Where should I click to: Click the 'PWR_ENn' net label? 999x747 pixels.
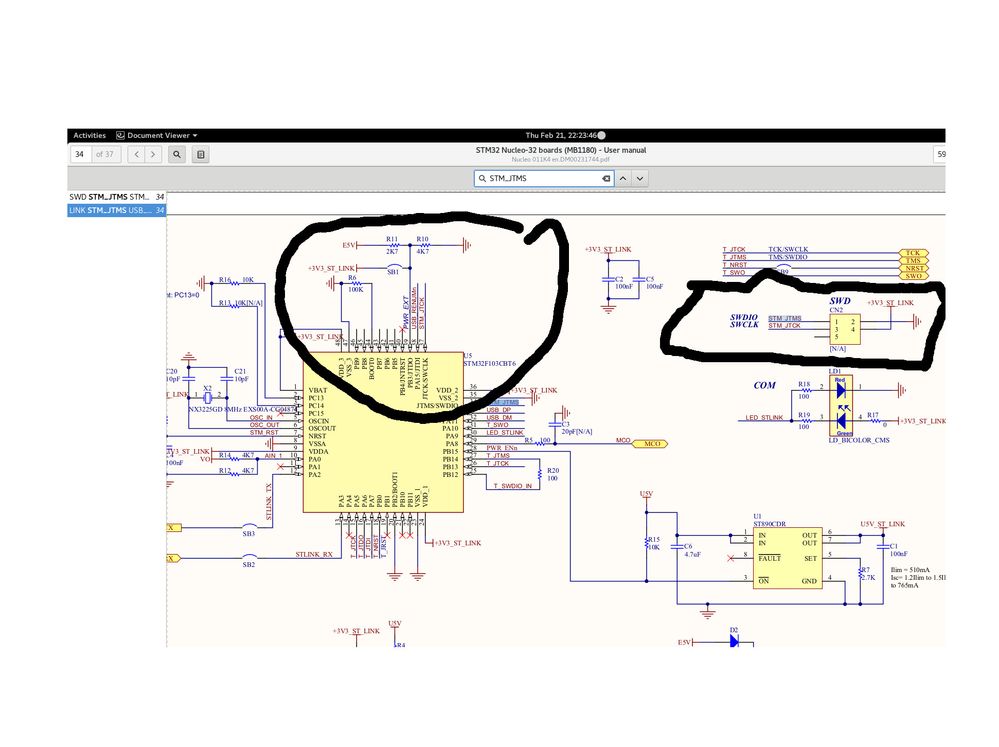[x=502, y=448]
